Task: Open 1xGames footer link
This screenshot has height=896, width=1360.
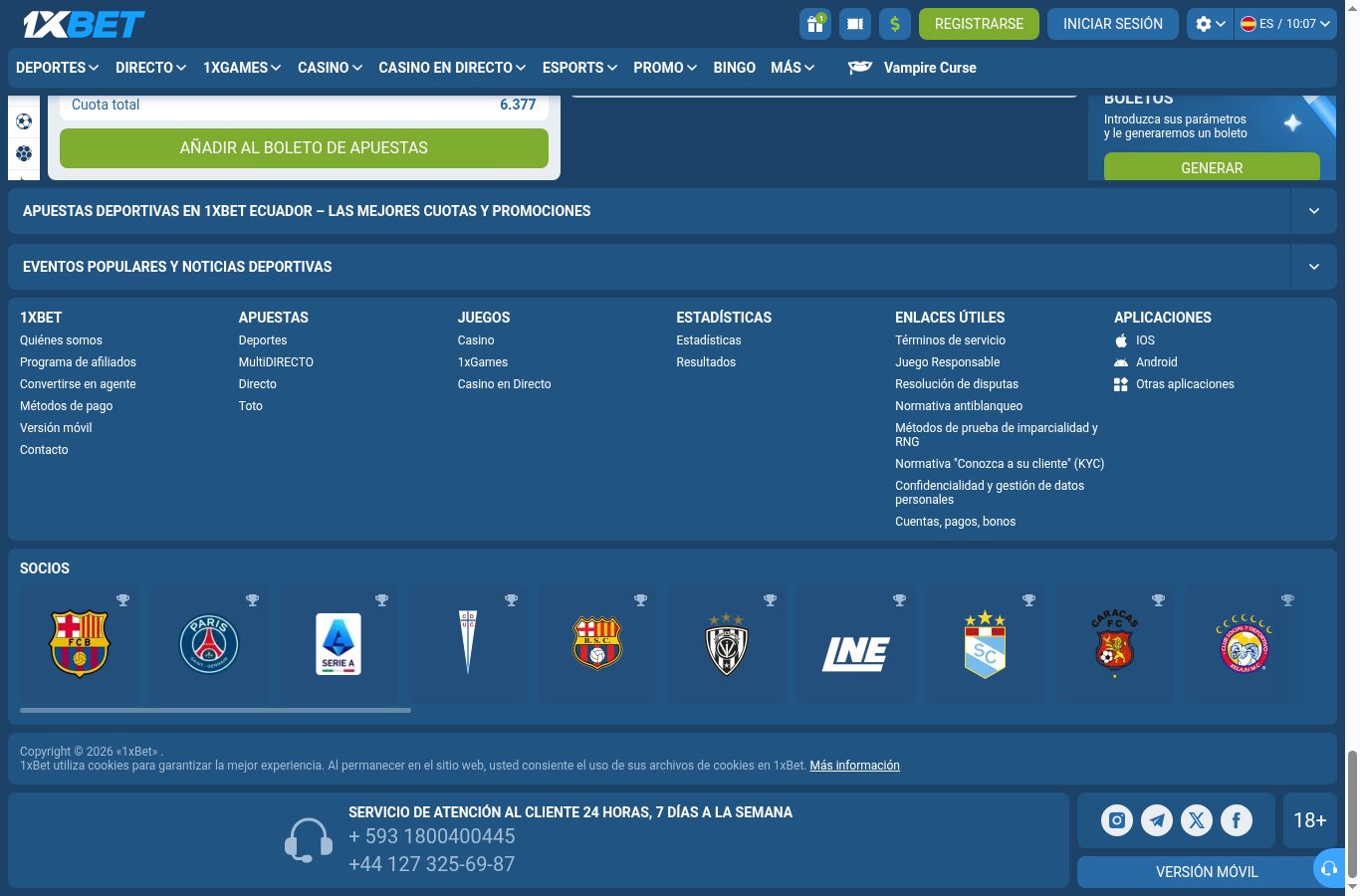Action: pyautogui.click(x=483, y=362)
